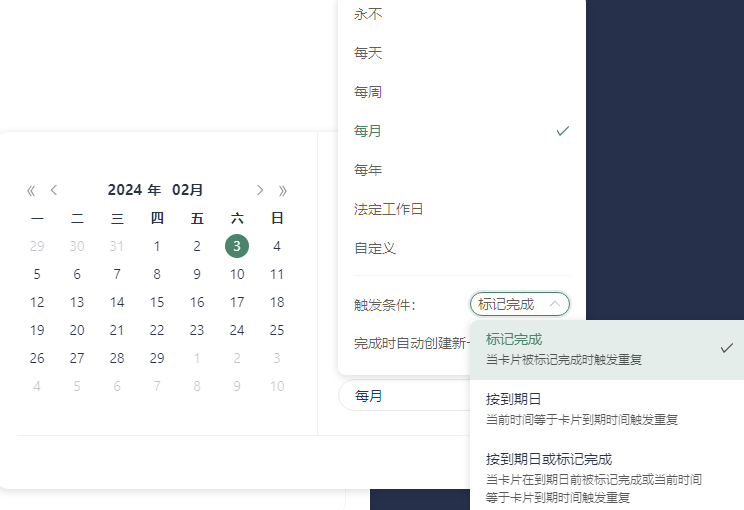744x510 pixels.
Task: Select 法定工作日 repeat option
Action: (x=388, y=209)
